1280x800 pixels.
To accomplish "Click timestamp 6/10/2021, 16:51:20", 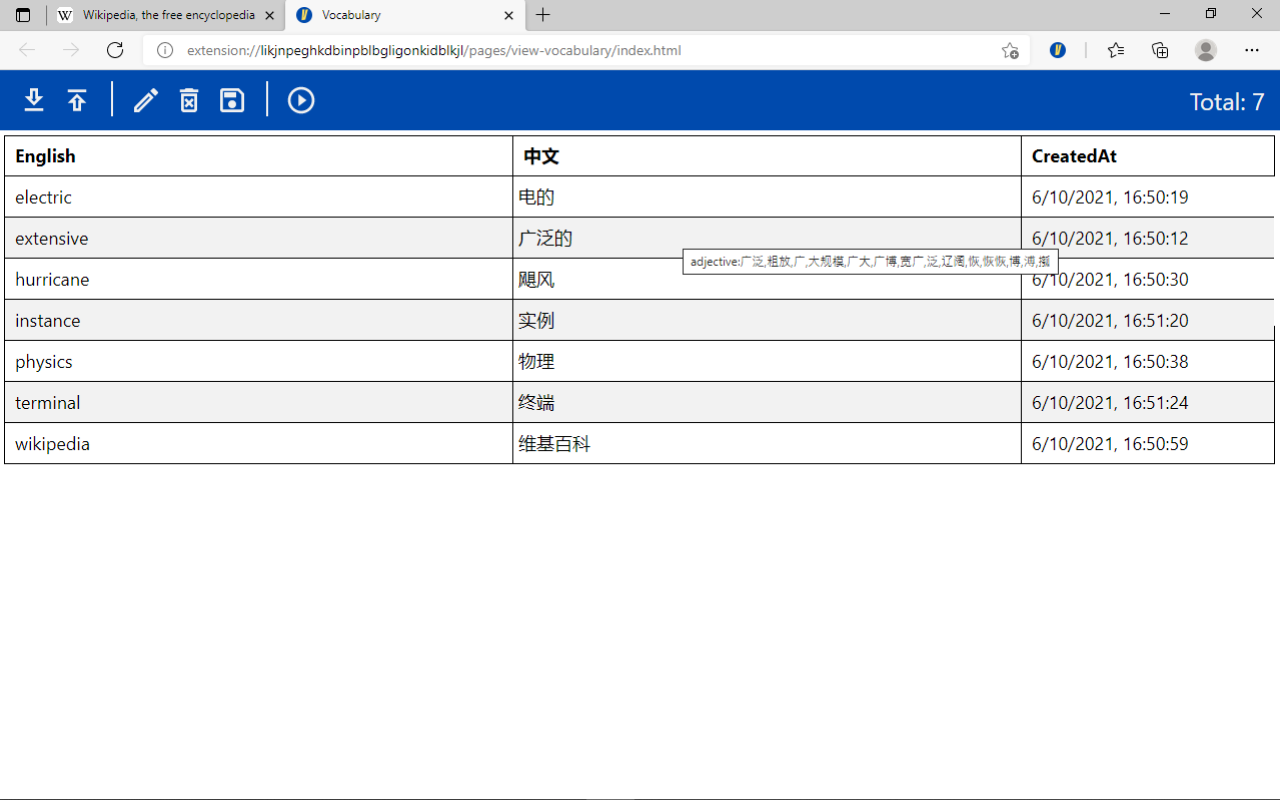I will [x=1110, y=320].
